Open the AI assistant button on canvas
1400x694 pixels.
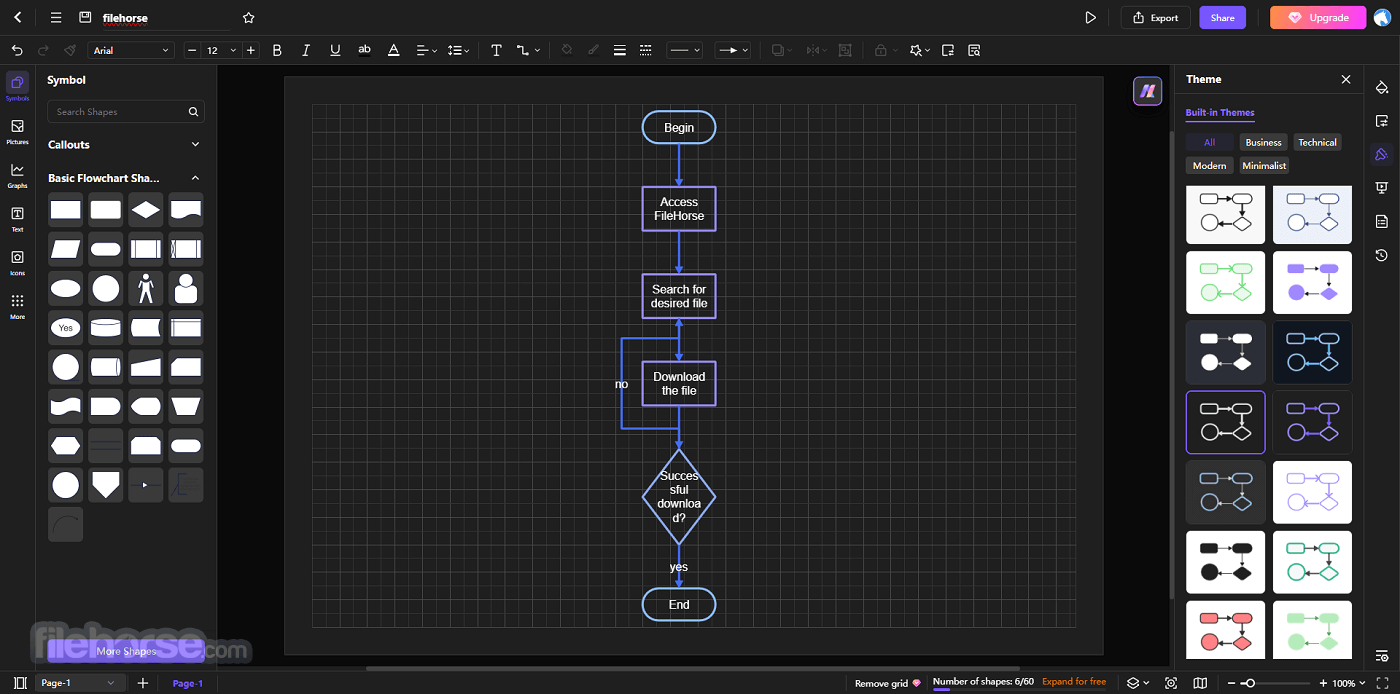(1147, 91)
